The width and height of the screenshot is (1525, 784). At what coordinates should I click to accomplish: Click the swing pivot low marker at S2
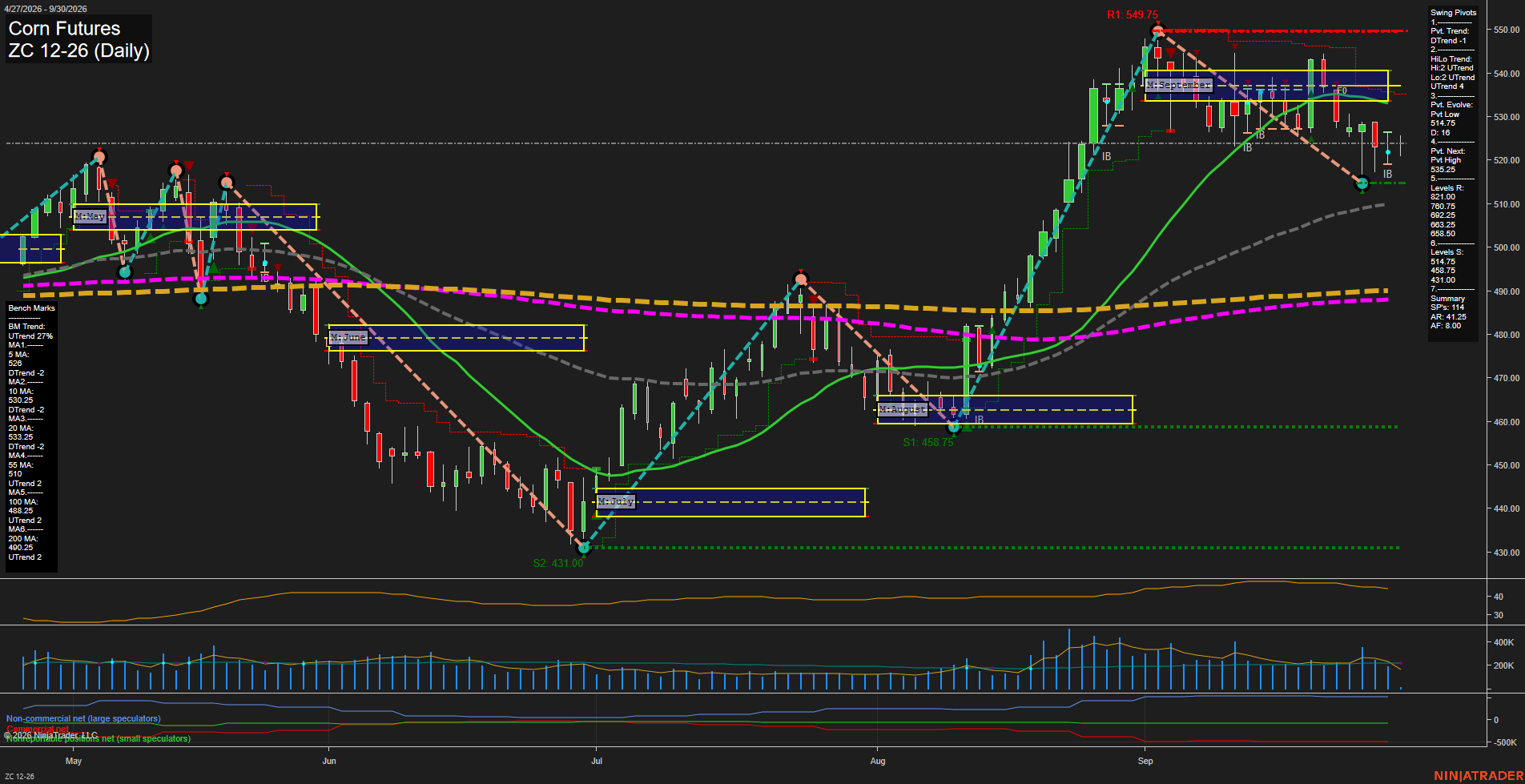tap(584, 548)
